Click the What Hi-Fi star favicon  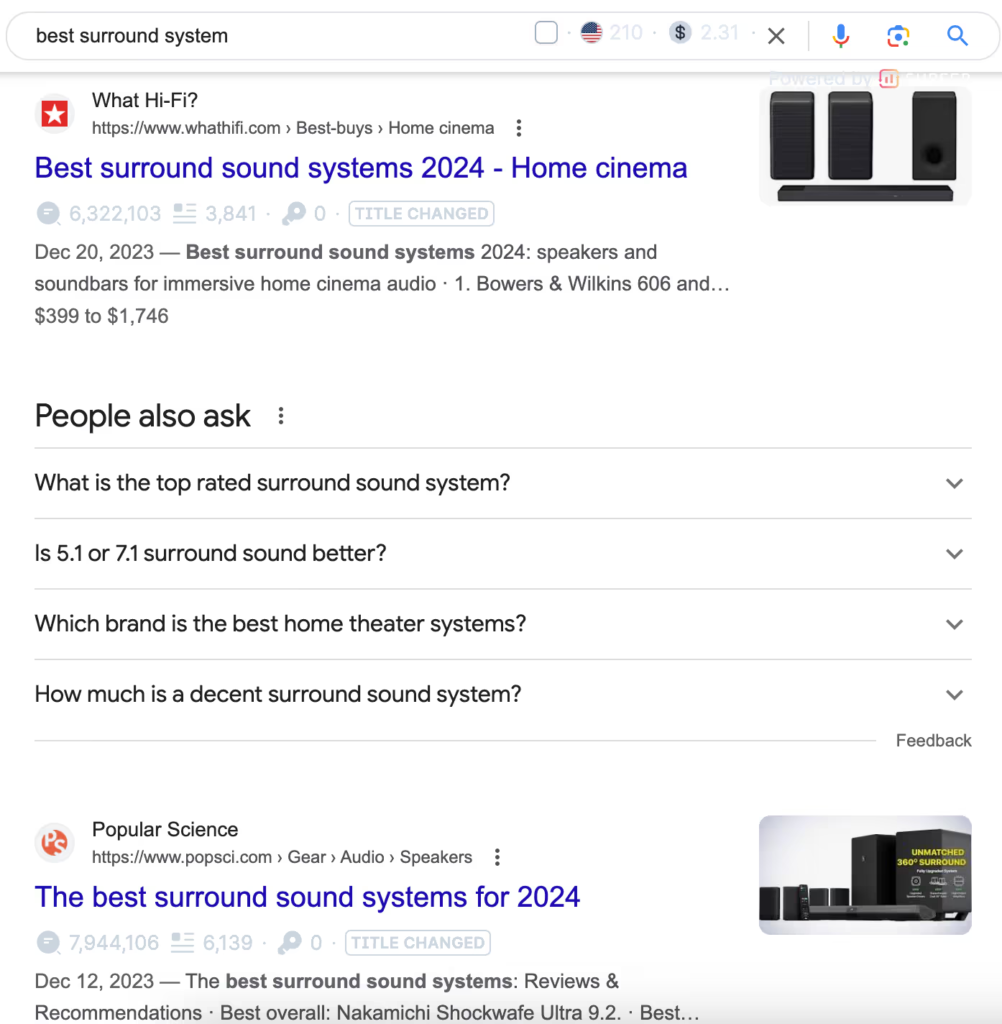click(54, 114)
